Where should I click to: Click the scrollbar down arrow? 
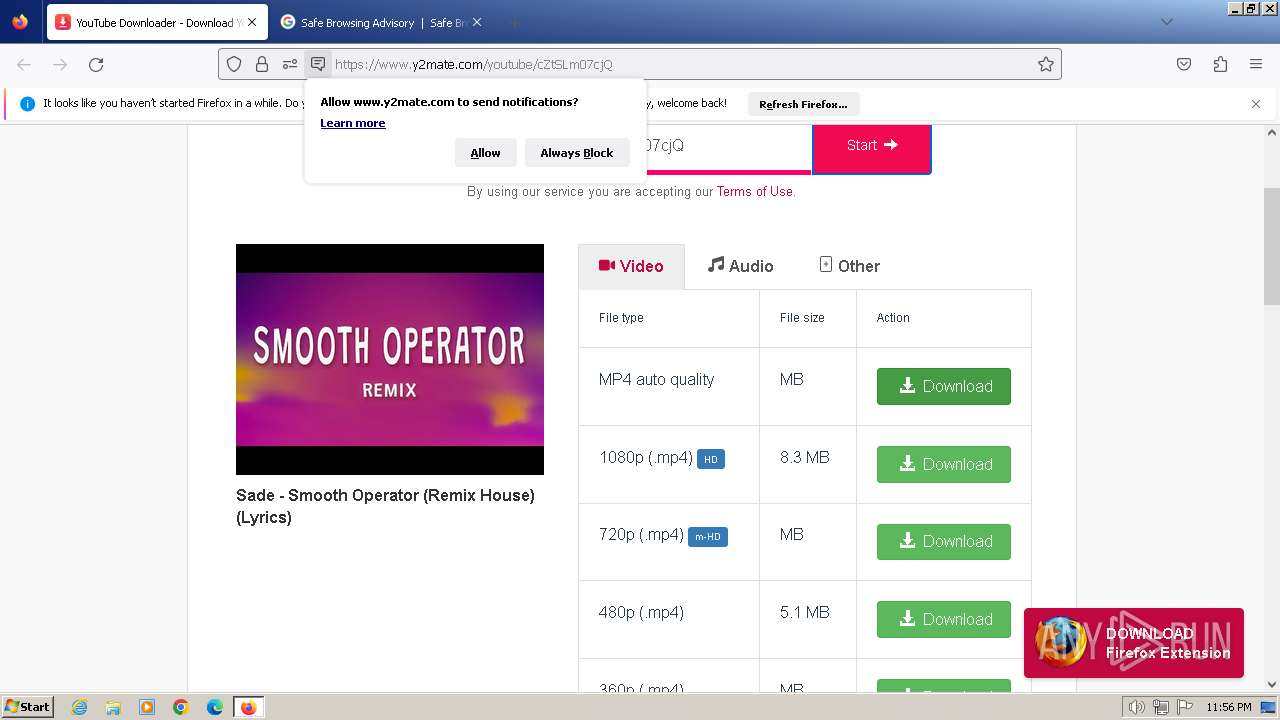(1272, 685)
